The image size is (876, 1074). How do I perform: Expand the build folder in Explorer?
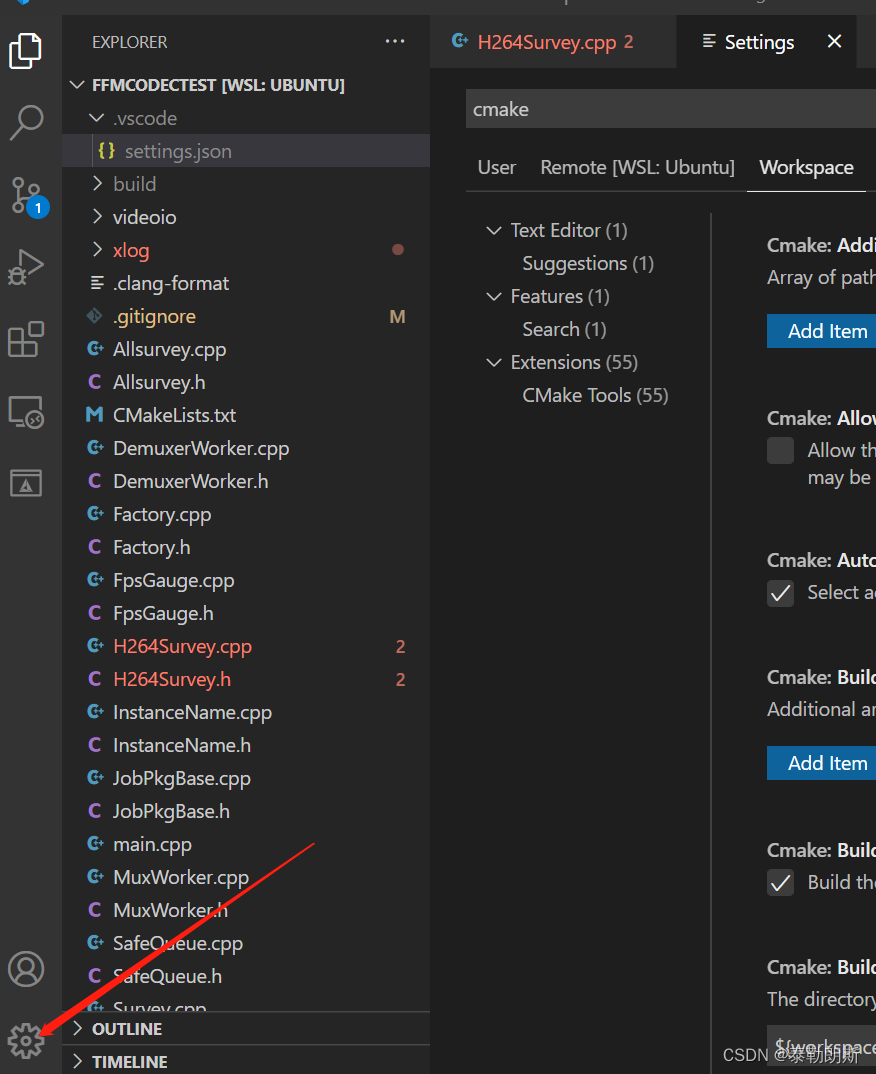tap(97, 183)
